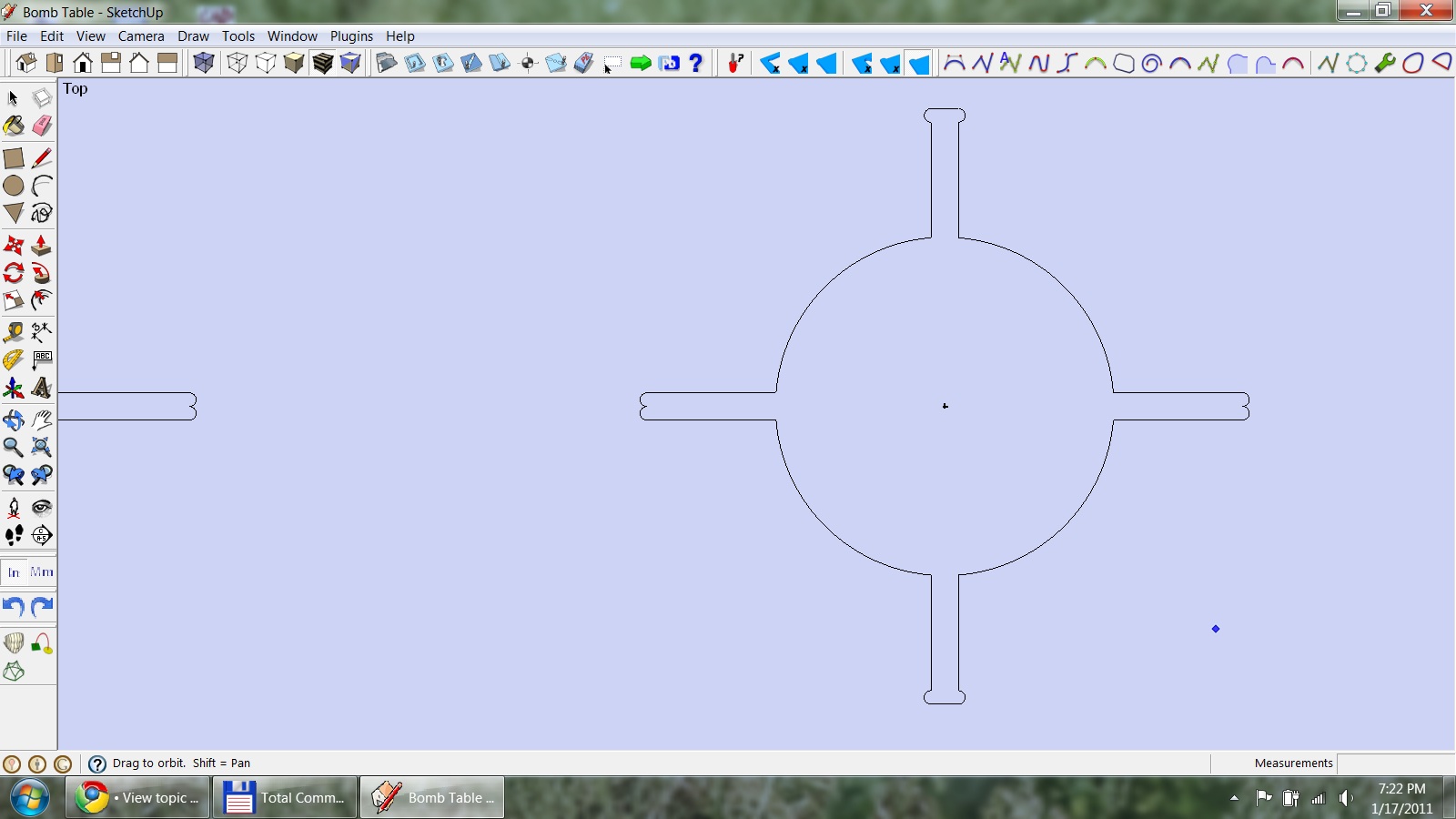The height and width of the screenshot is (819, 1456).
Task: Select the Protractor tool
Action: pos(14,360)
